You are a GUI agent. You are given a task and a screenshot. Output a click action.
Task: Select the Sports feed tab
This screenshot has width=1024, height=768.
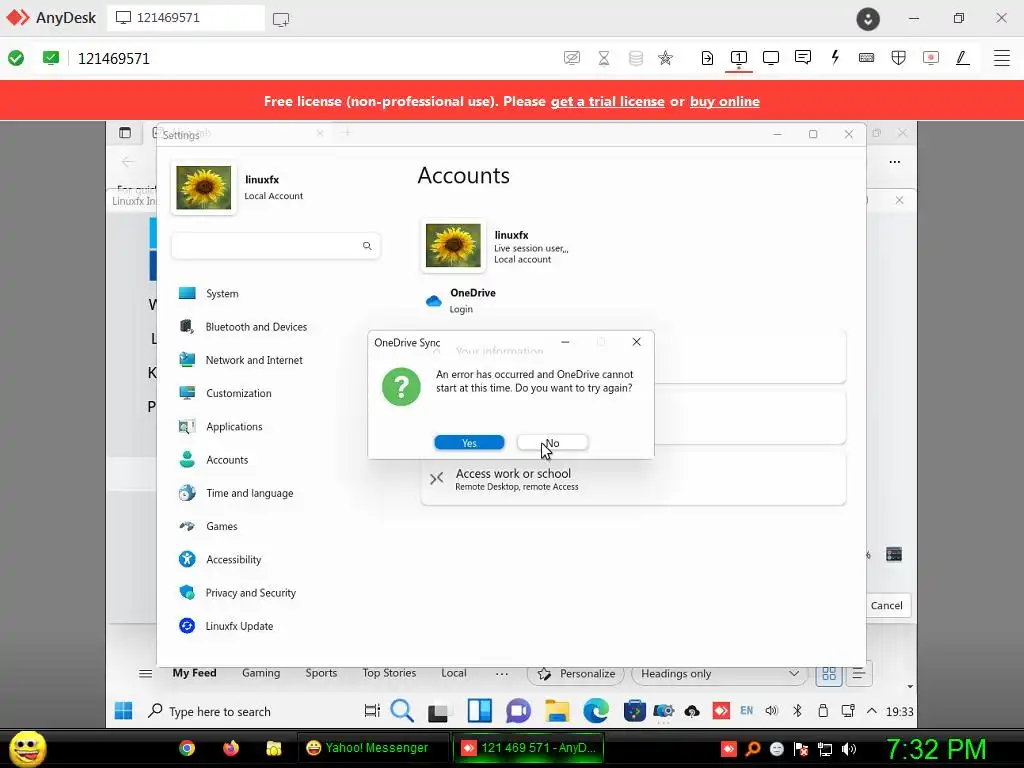coord(321,673)
